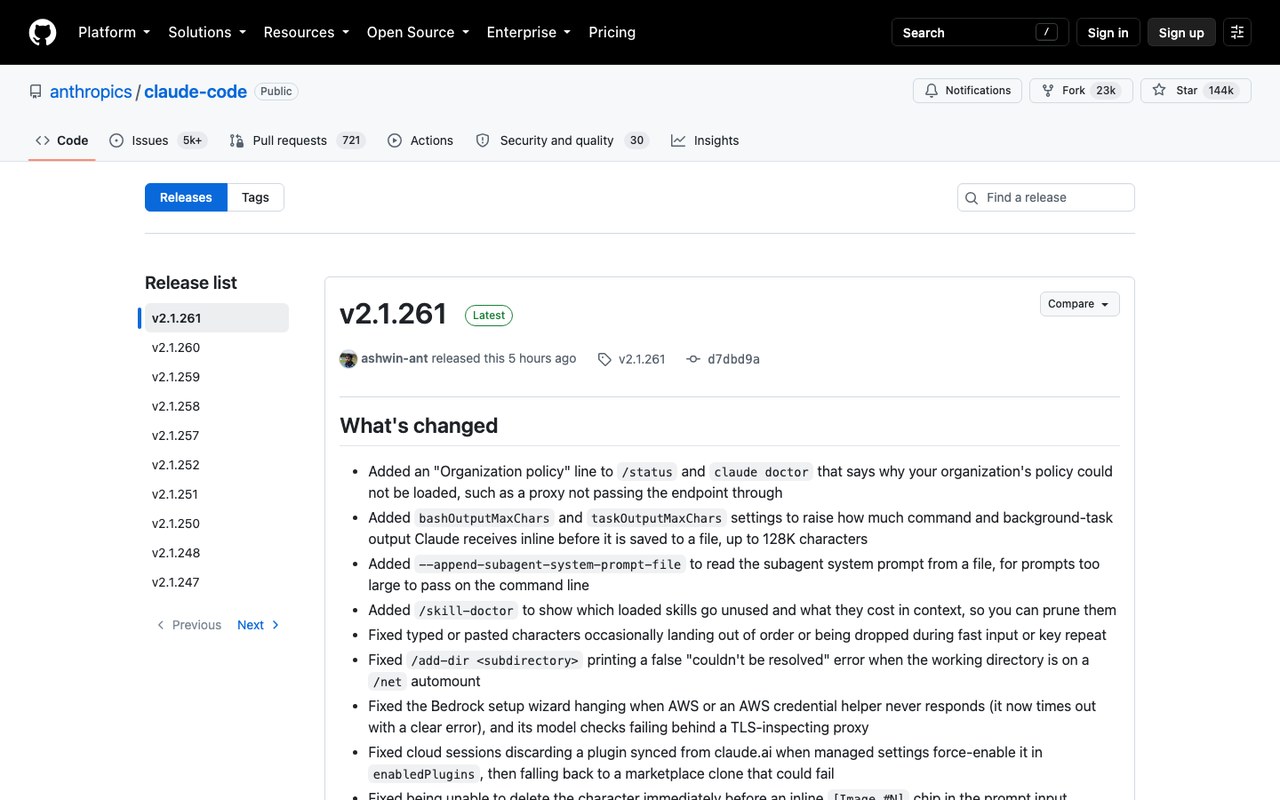Screen dimensions: 1280x800
Task: Expand the Enterprise menu
Action: click(x=529, y=32)
